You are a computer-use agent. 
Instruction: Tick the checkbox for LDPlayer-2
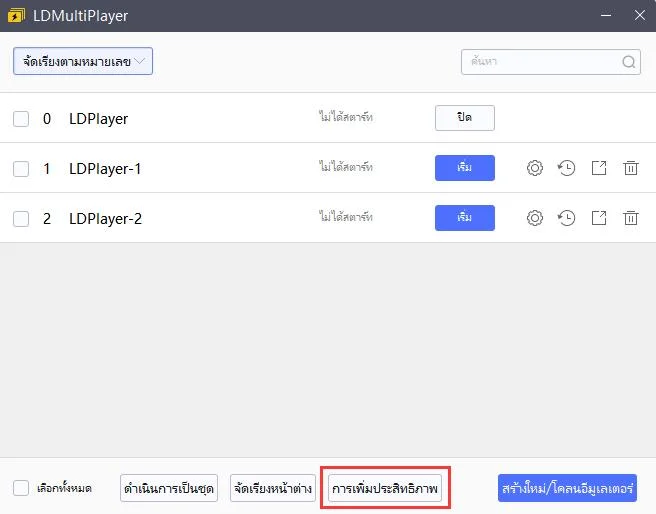[21, 219]
